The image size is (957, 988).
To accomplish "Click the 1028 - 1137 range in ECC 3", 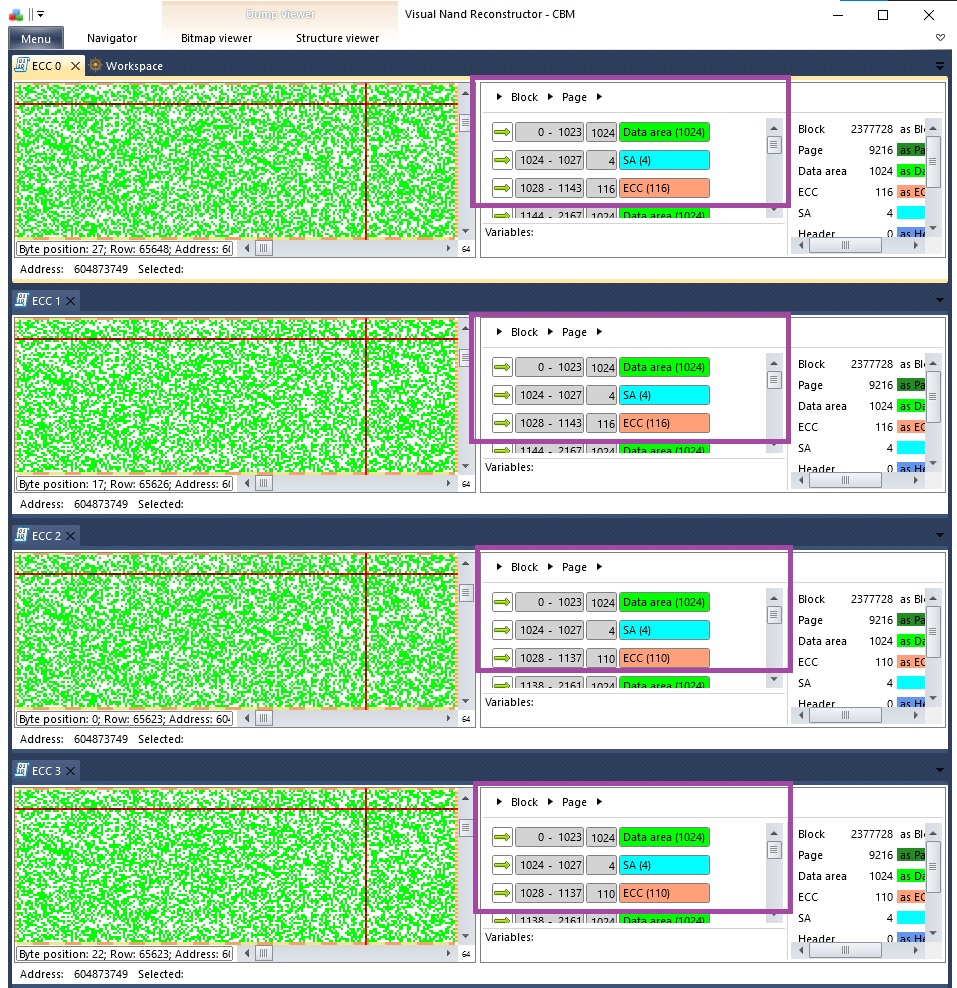I will pyautogui.click(x=549, y=893).
